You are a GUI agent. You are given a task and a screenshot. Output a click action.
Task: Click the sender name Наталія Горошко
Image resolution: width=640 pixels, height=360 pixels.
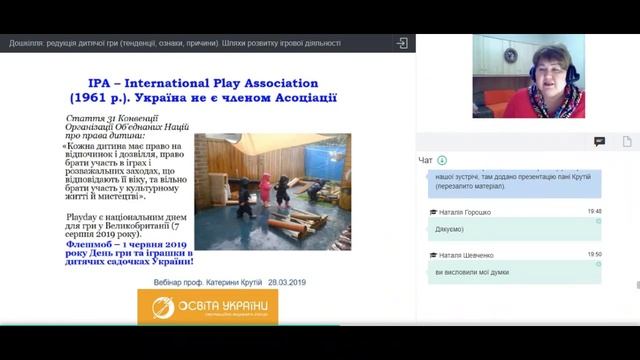coord(465,212)
